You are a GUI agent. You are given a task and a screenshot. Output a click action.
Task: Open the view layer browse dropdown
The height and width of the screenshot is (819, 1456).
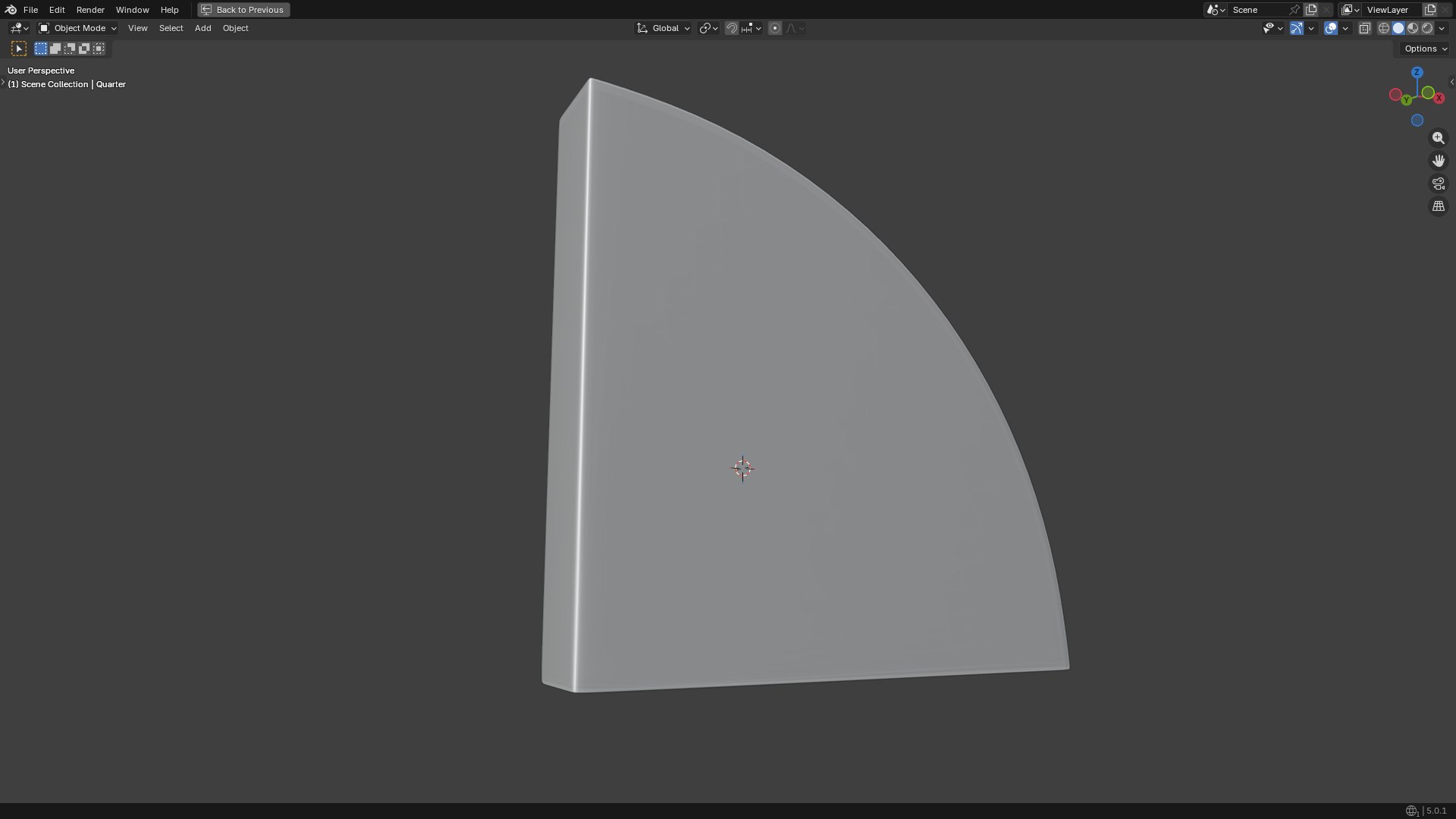(1350, 10)
